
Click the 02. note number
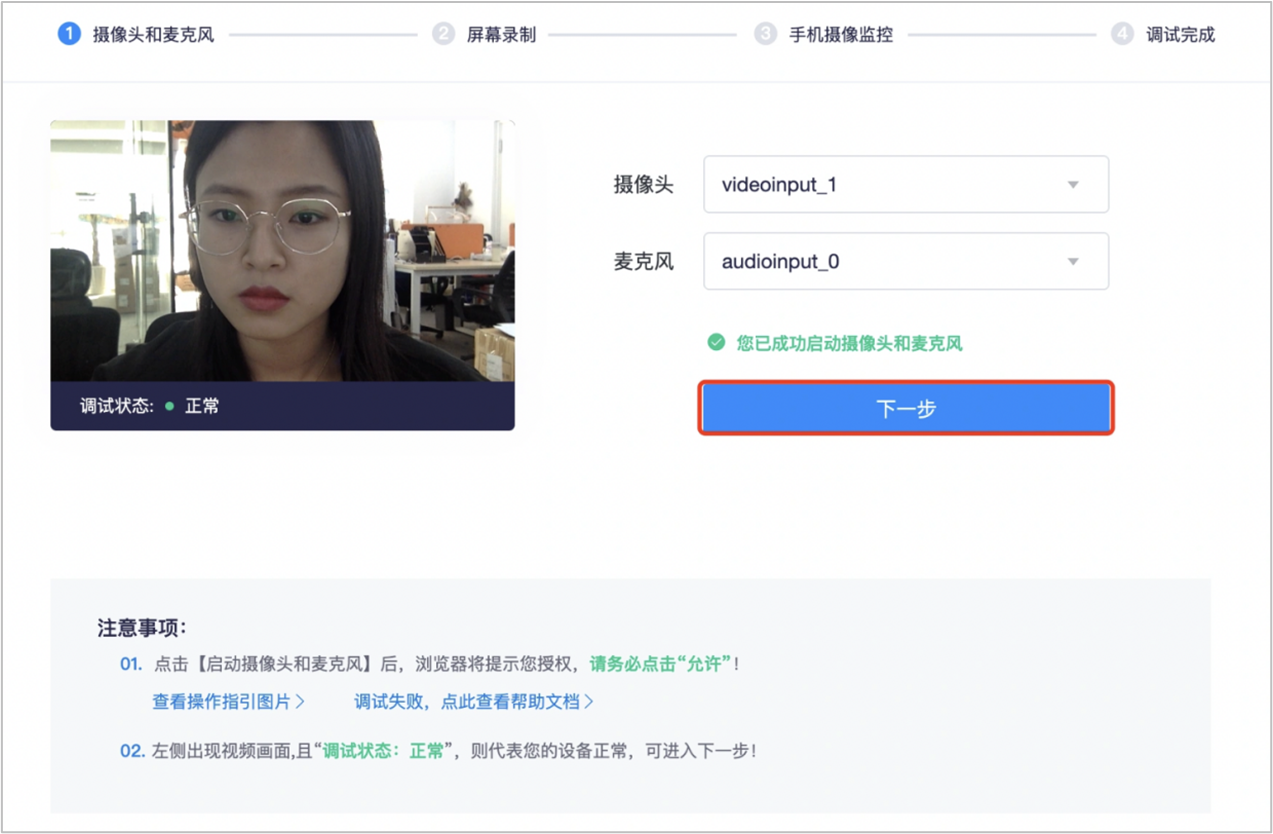pyautogui.click(x=133, y=751)
